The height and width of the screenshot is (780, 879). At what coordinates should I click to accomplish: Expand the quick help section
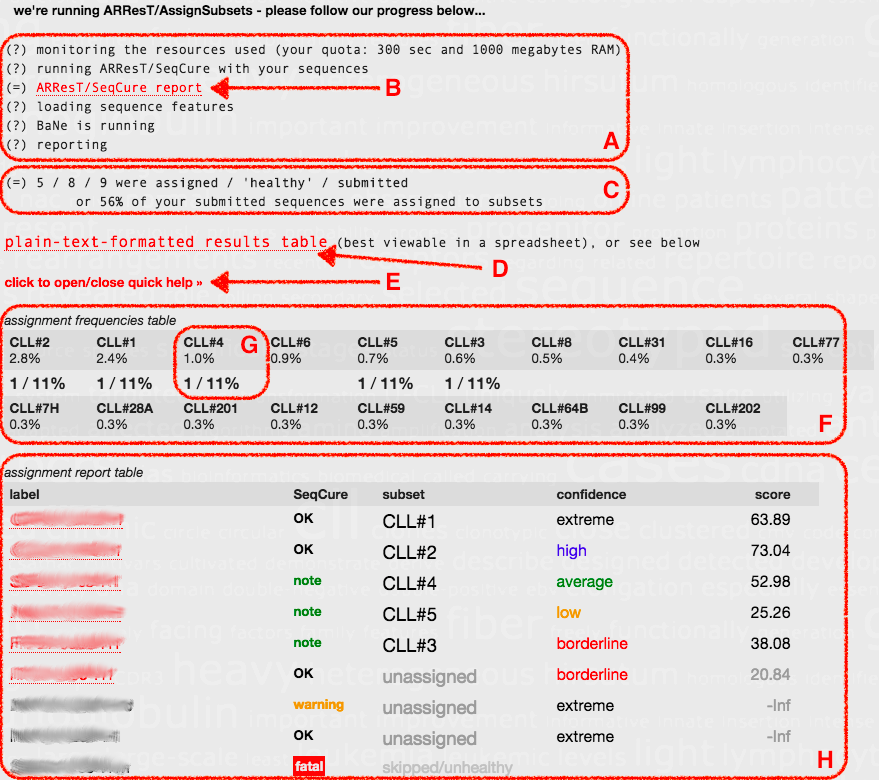(103, 283)
